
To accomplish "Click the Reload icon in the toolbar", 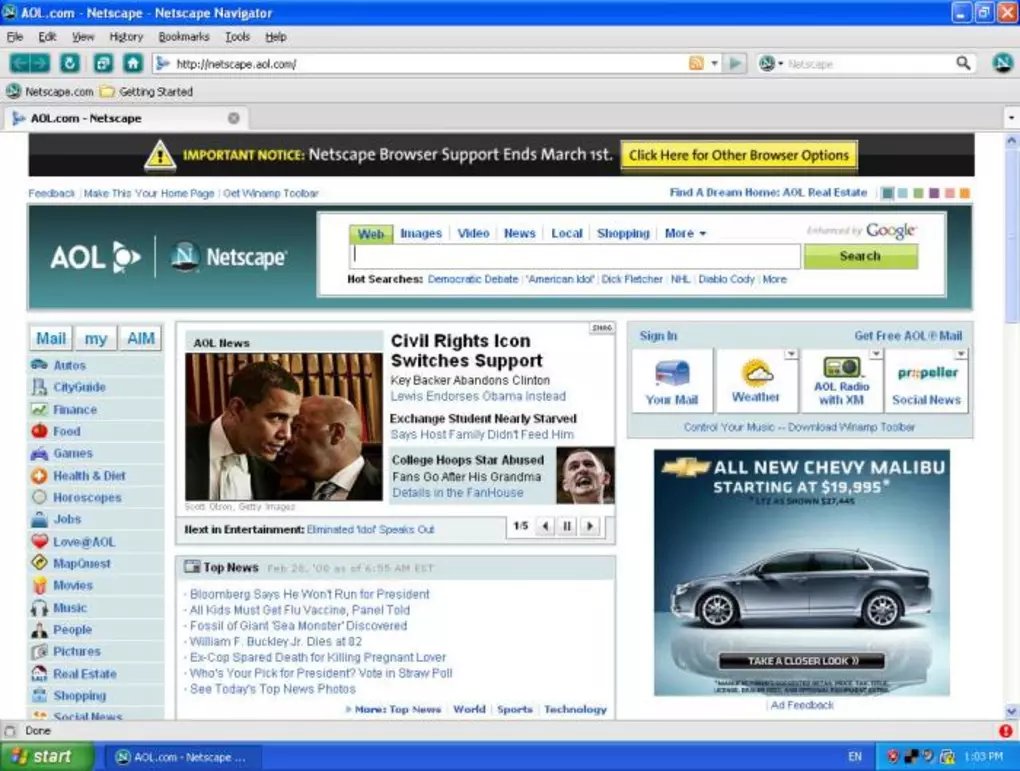I will (70, 62).
